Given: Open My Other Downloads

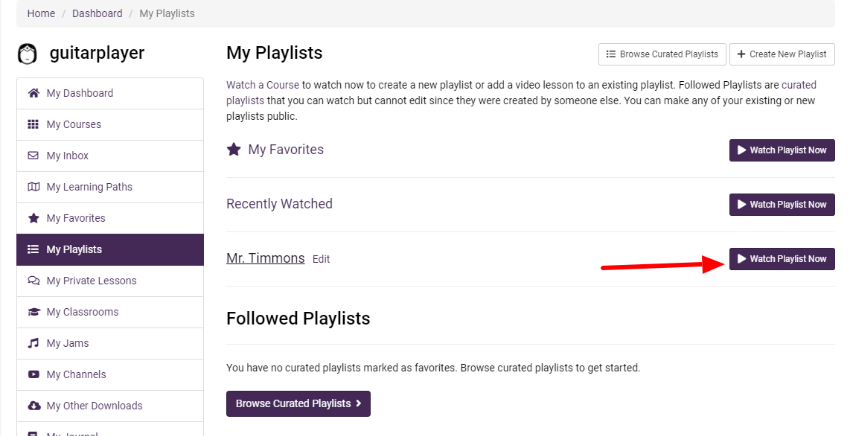Looking at the screenshot, I should [110, 406].
